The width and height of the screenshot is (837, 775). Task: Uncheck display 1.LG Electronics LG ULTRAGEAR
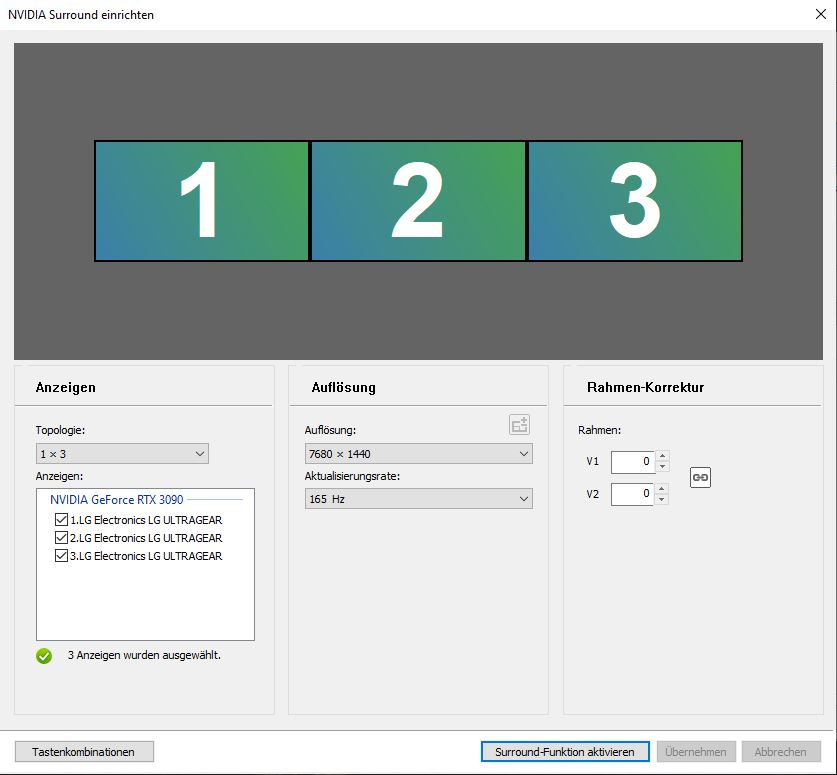[61, 519]
